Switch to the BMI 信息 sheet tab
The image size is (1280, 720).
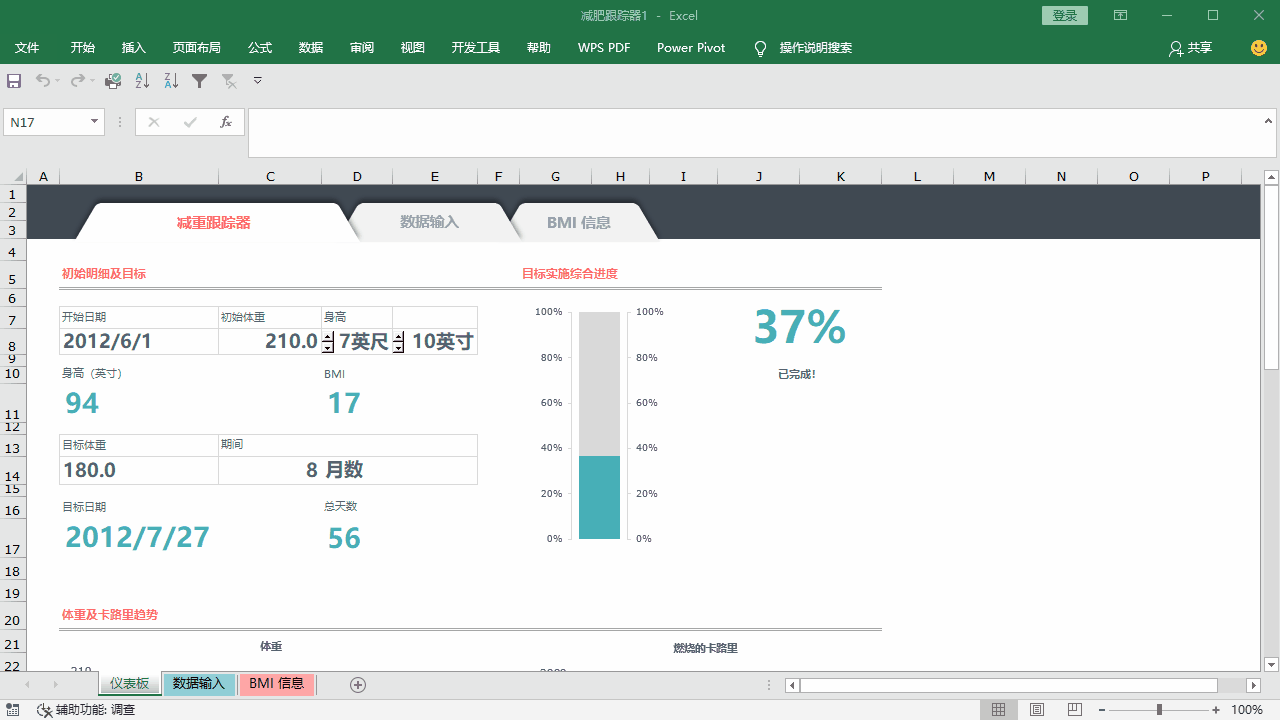(277, 684)
